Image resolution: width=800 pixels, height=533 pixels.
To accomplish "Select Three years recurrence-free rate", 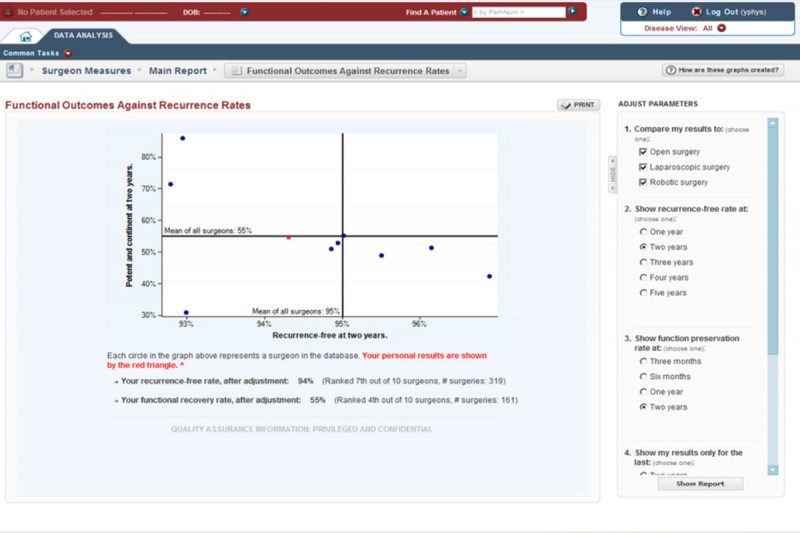I will 643,262.
